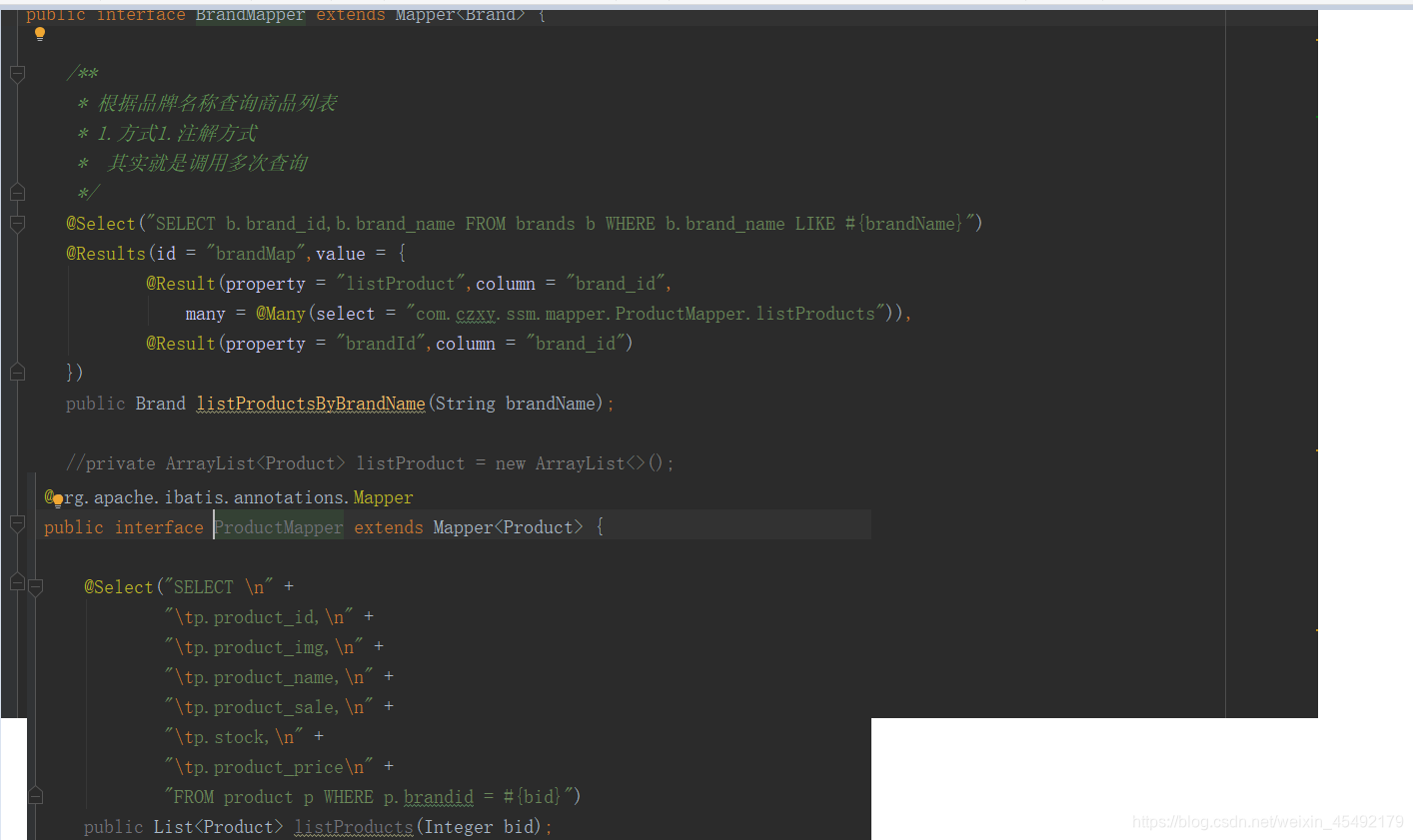Image resolution: width=1413 pixels, height=840 pixels.
Task: Click the underlined 'brandid' in p.brandid
Action: [x=439, y=797]
